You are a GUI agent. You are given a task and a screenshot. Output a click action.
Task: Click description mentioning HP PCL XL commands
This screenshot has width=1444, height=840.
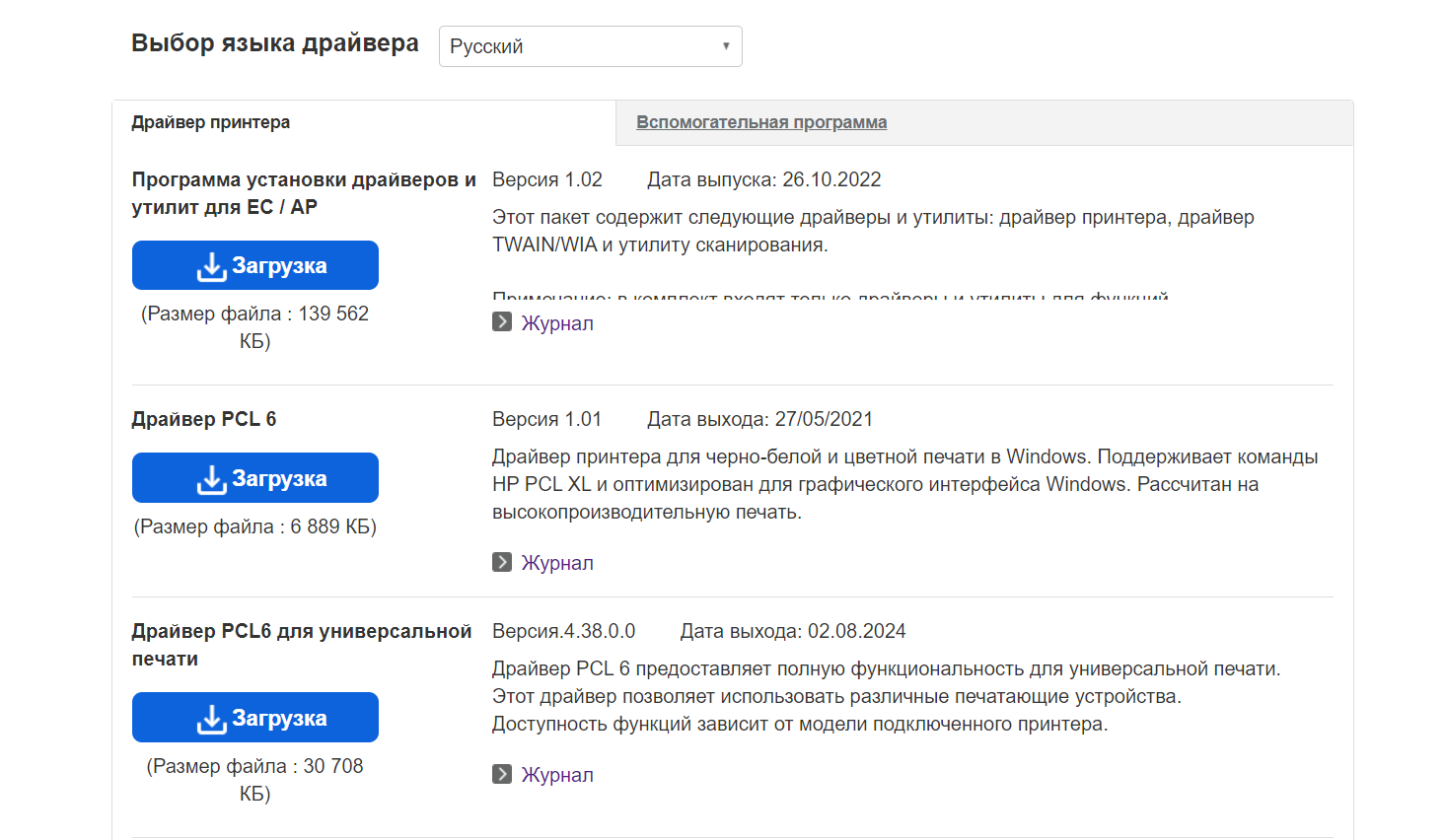[905, 484]
